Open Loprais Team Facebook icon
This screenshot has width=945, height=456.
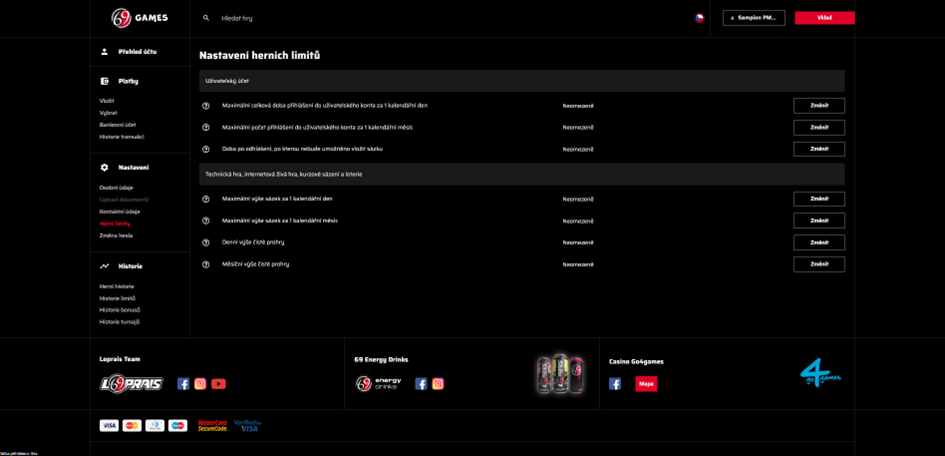(183, 384)
